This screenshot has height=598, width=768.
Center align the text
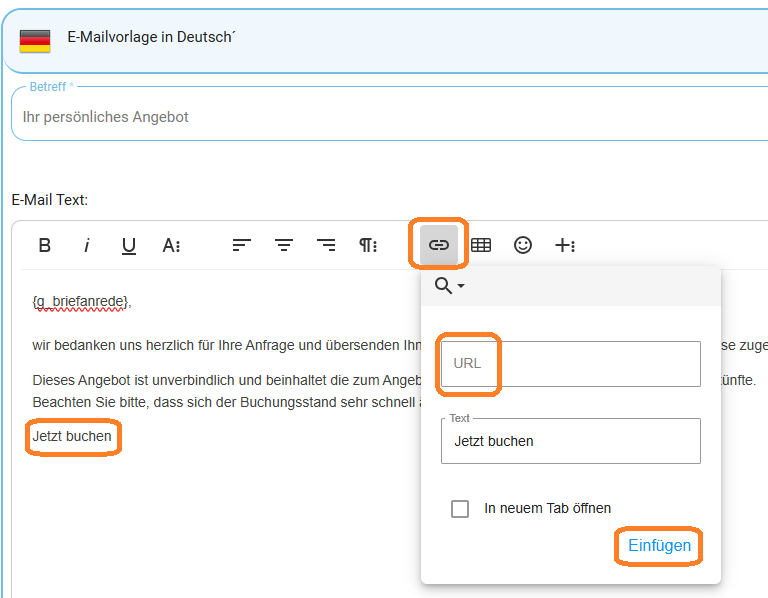point(284,245)
